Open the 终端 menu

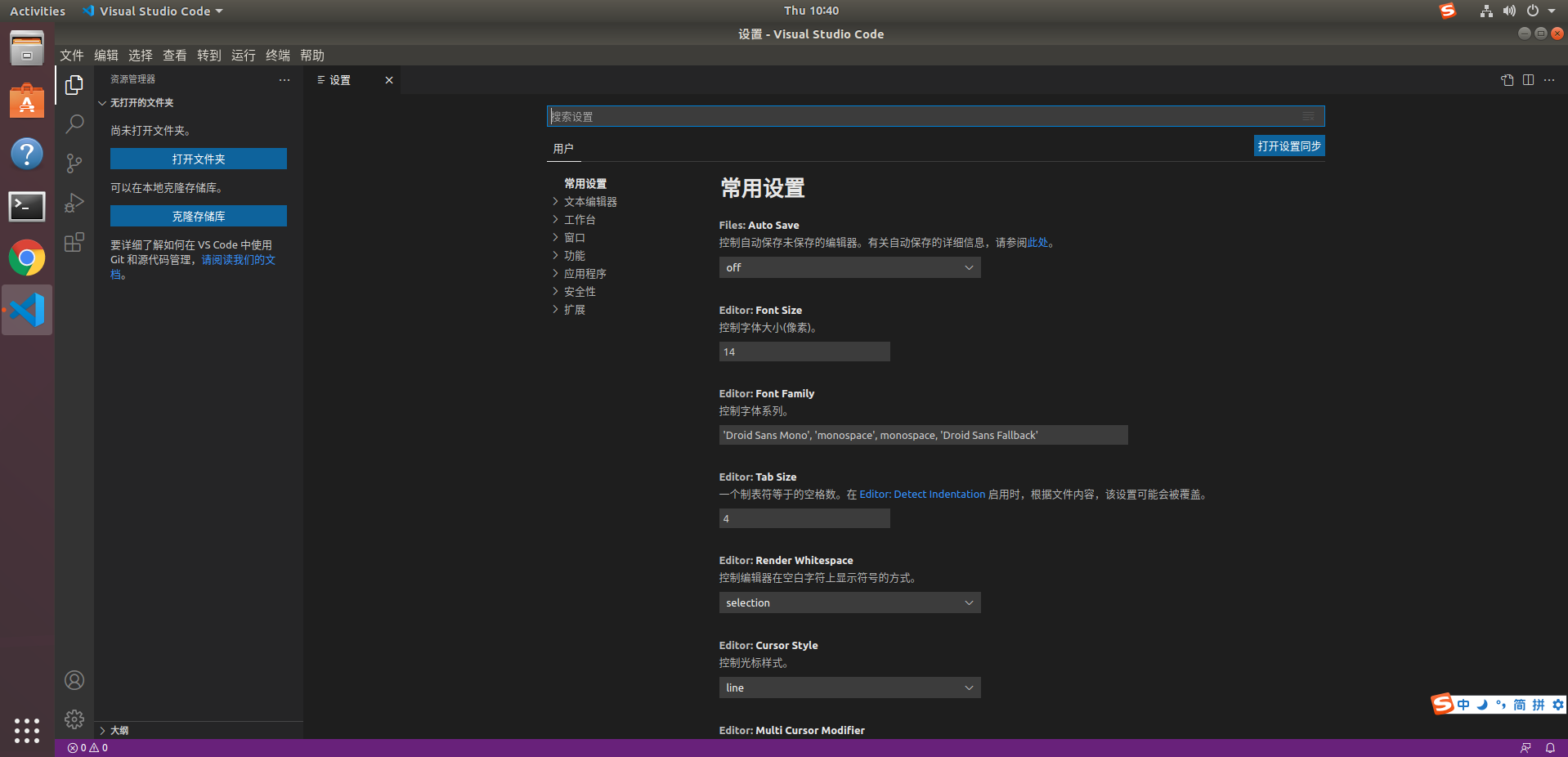pos(278,56)
